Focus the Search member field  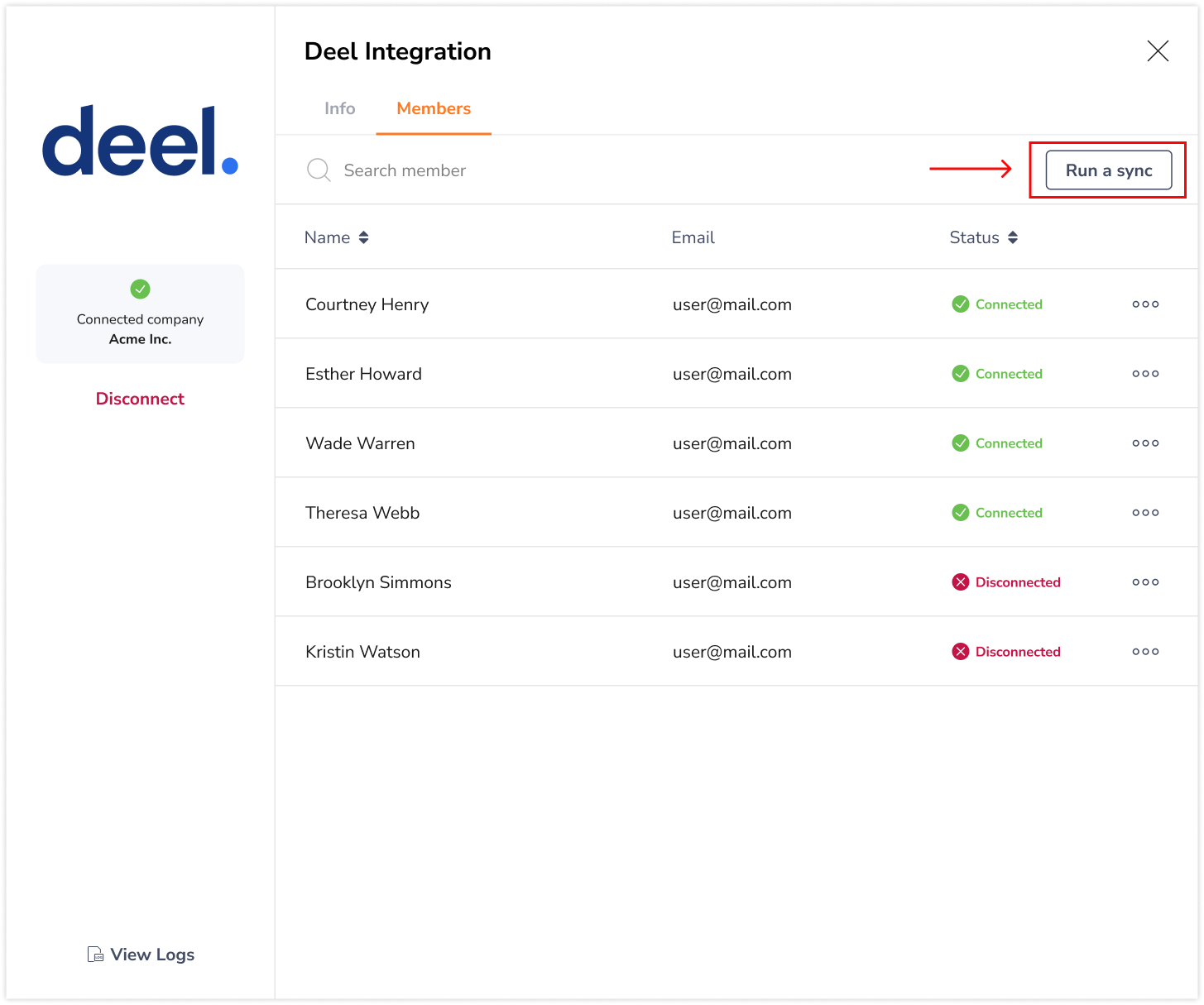[x=405, y=170]
